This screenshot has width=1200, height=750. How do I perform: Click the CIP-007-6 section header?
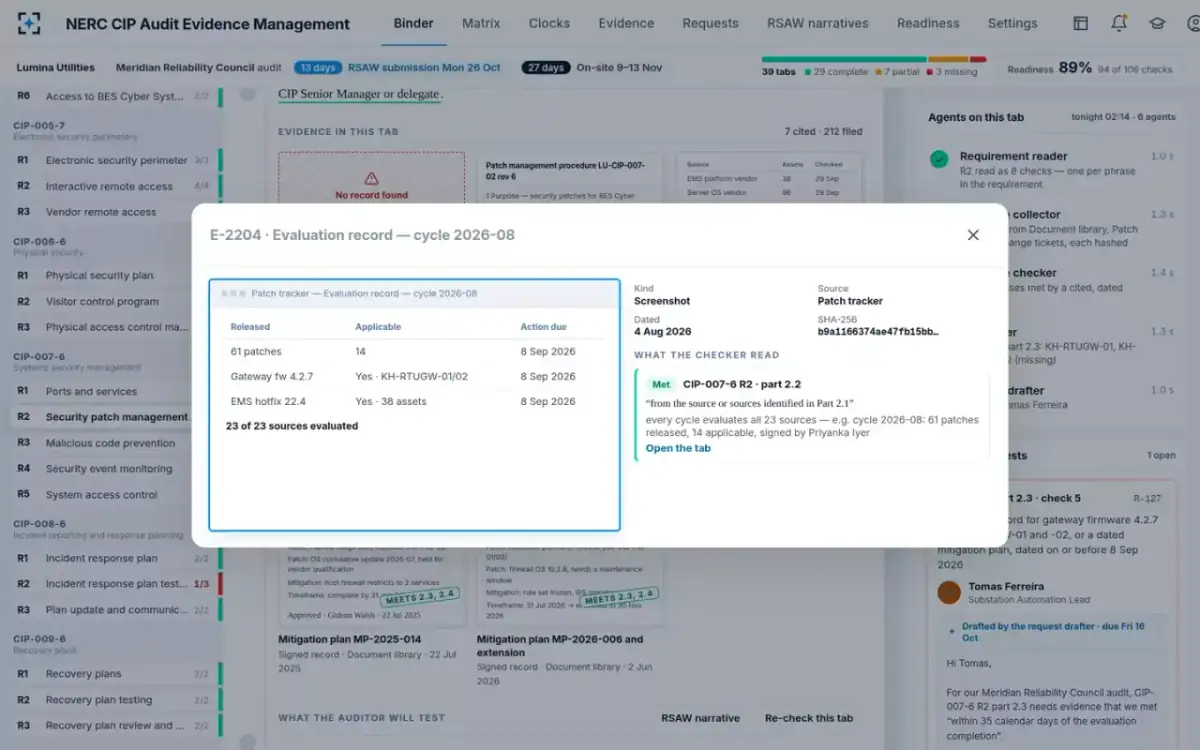point(39,356)
